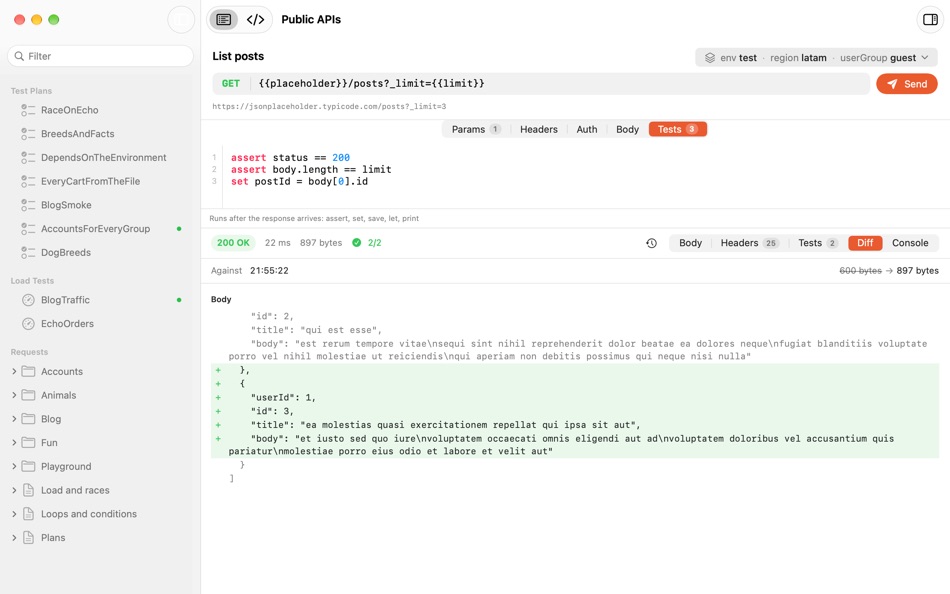Click the 897 bytes response size

[x=321, y=242]
